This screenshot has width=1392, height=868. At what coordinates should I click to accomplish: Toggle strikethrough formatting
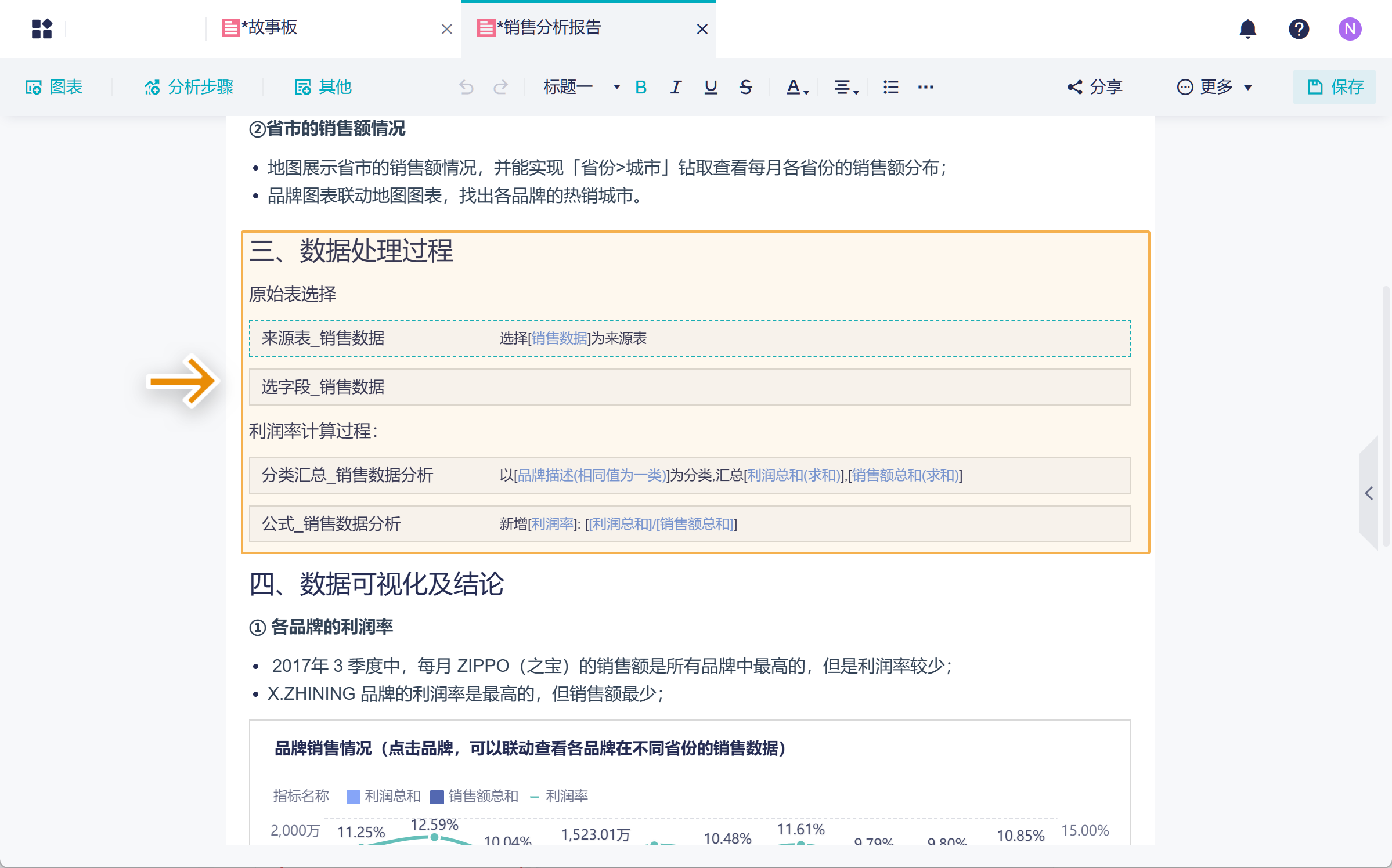[x=745, y=87]
